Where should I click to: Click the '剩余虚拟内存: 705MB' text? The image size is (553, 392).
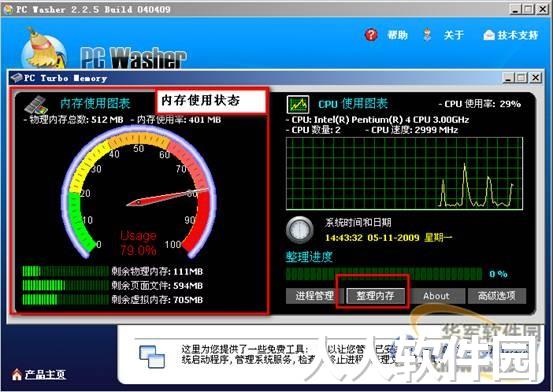coord(157,300)
